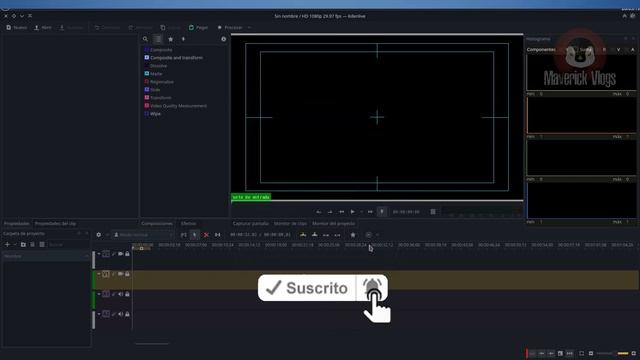Collapse the A1 audio track

click(x=99, y=294)
